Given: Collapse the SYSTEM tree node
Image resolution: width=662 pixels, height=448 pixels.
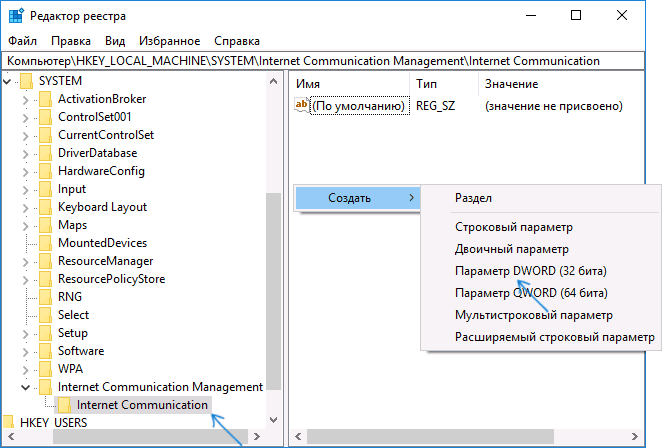Looking at the screenshot, I should [x=9, y=81].
